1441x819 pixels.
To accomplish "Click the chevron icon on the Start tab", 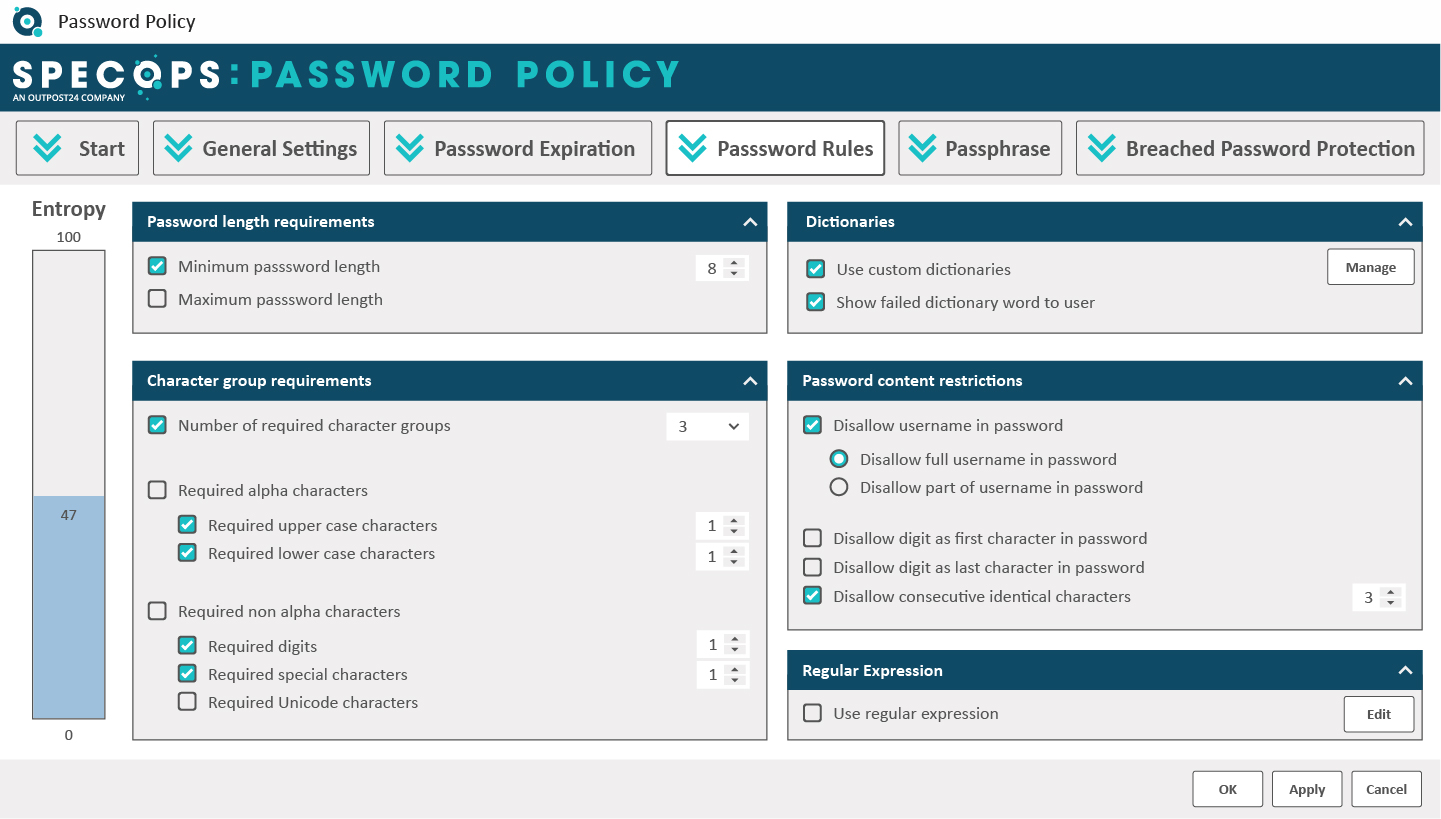I will (47, 147).
